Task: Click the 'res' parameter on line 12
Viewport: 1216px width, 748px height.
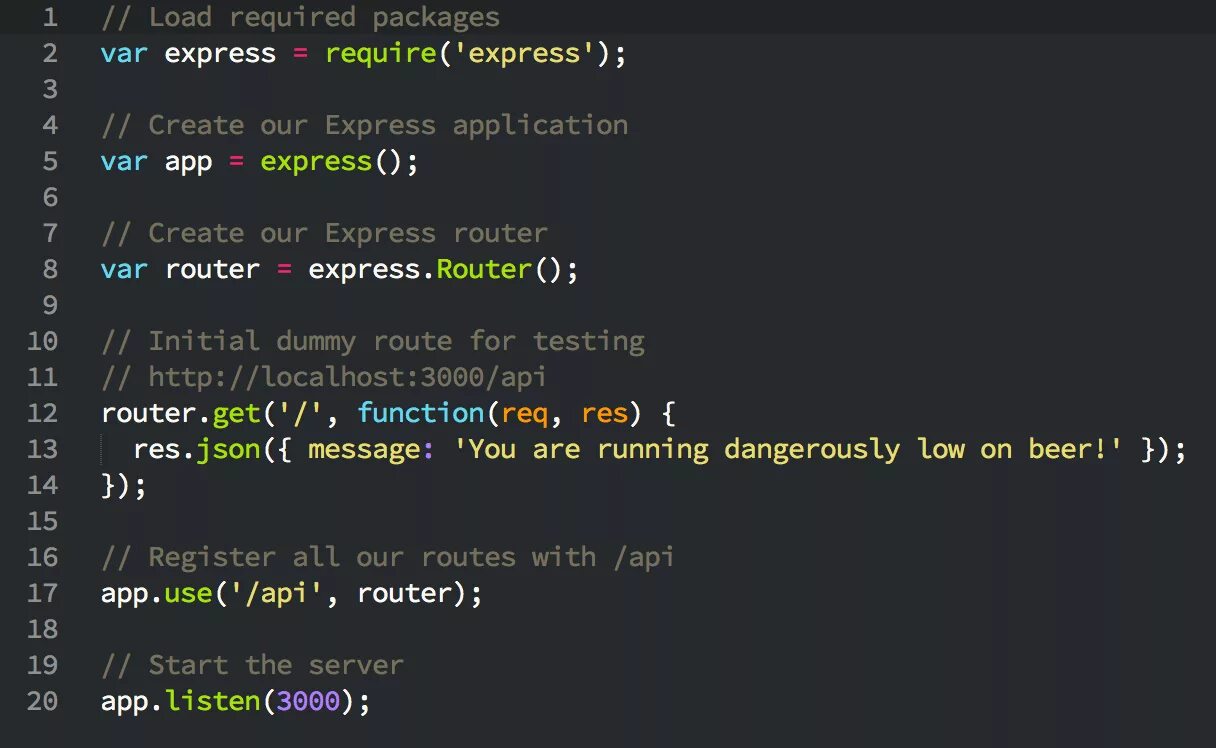Action: point(604,414)
